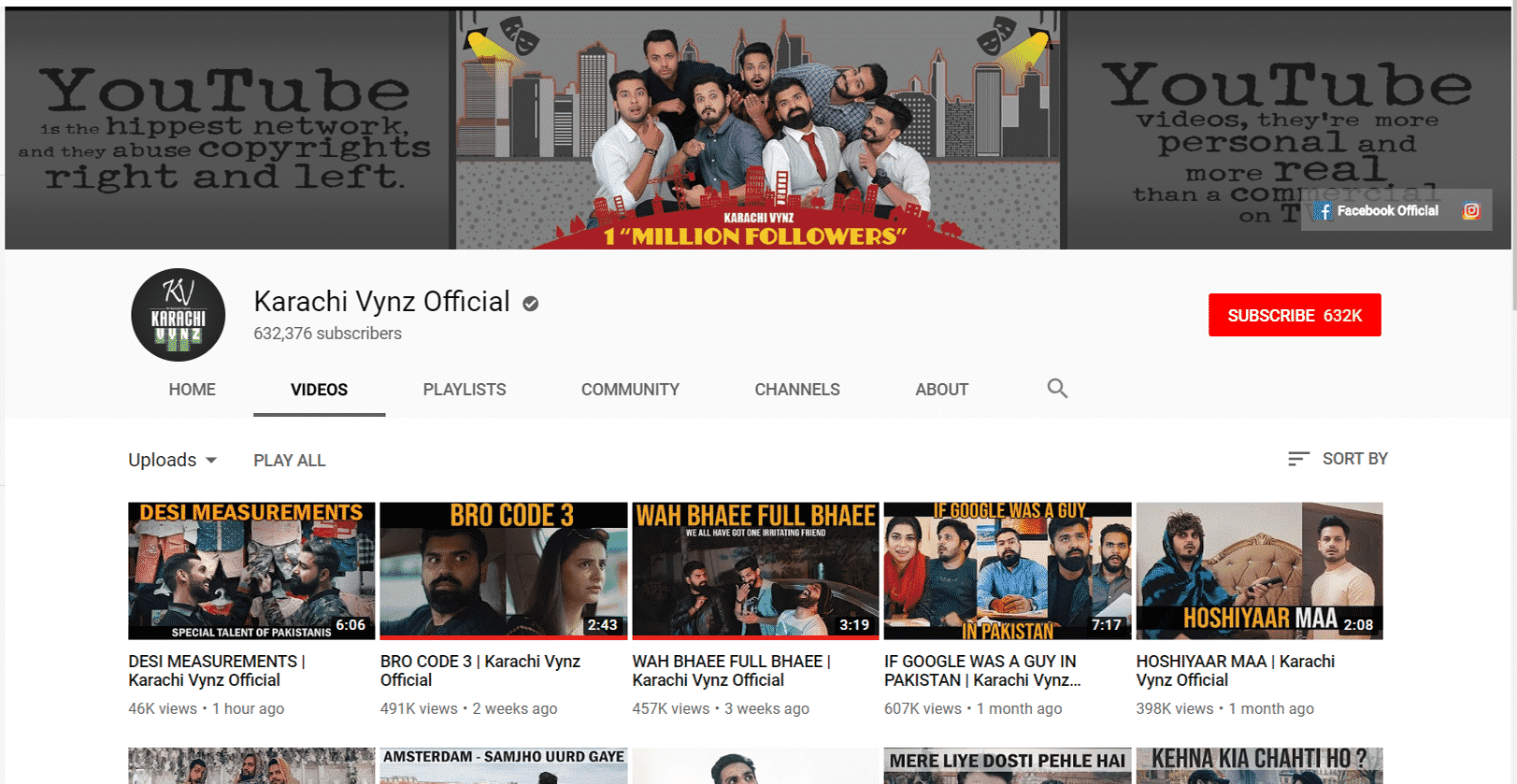Viewport: 1517px width, 784px height.
Task: Expand the Uploads dropdown
Action: tap(173, 460)
